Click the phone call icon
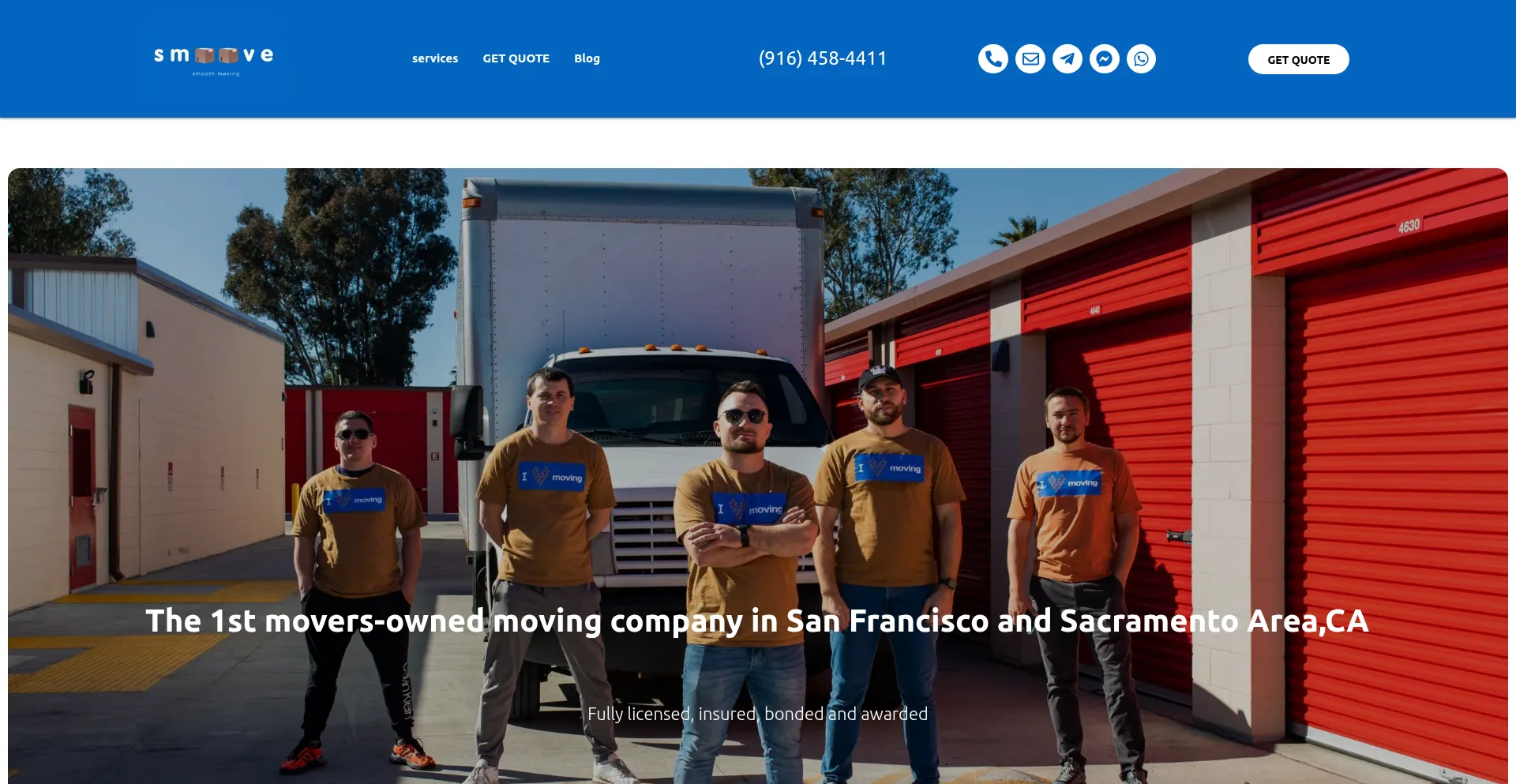 coord(993,58)
